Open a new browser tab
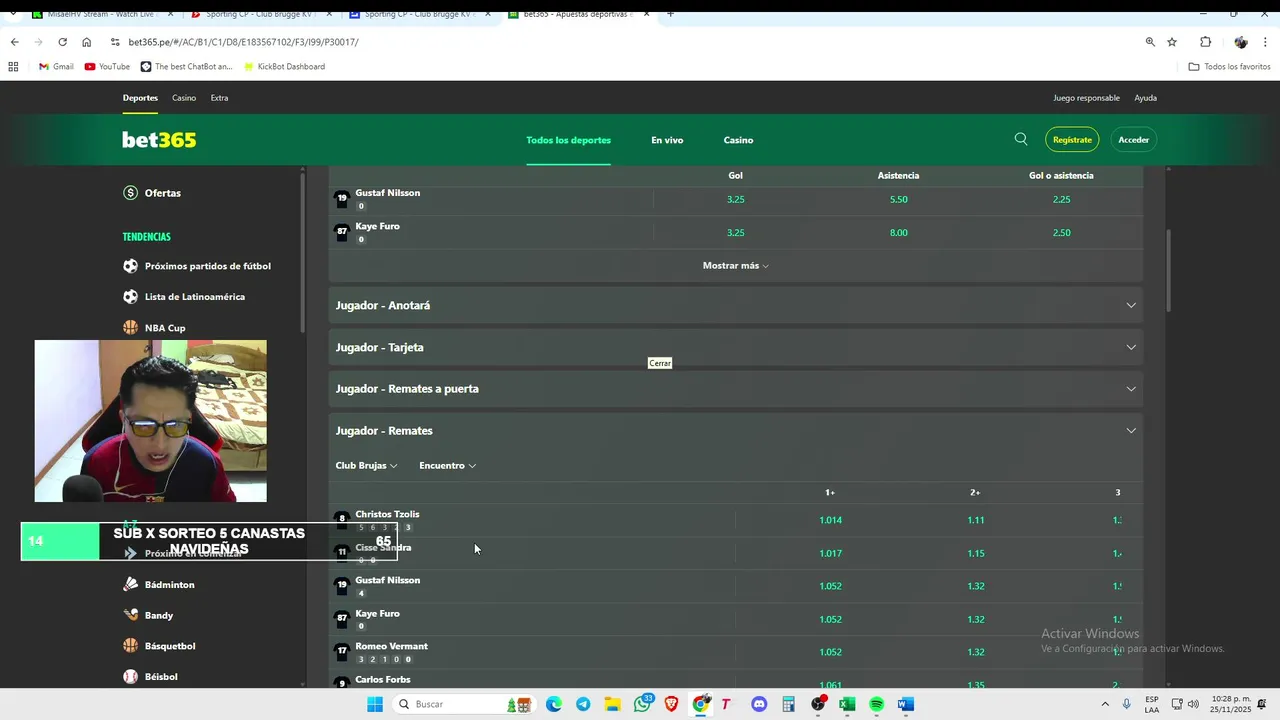 [x=670, y=14]
